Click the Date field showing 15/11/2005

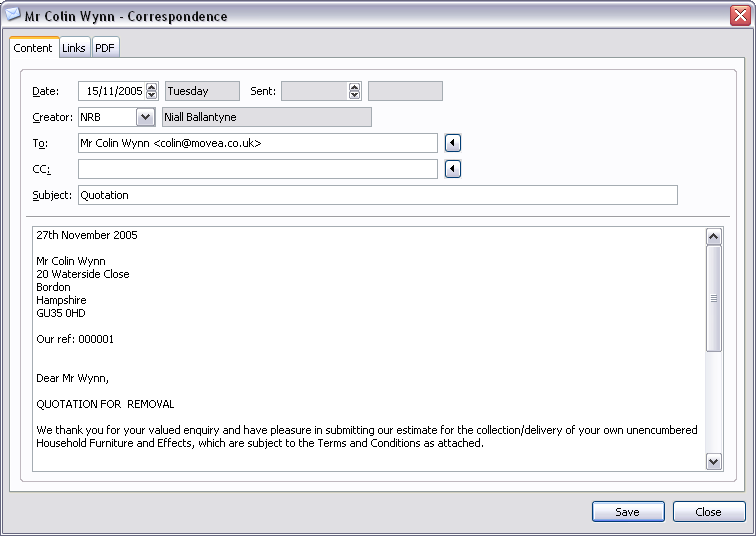pyautogui.click(x=111, y=91)
